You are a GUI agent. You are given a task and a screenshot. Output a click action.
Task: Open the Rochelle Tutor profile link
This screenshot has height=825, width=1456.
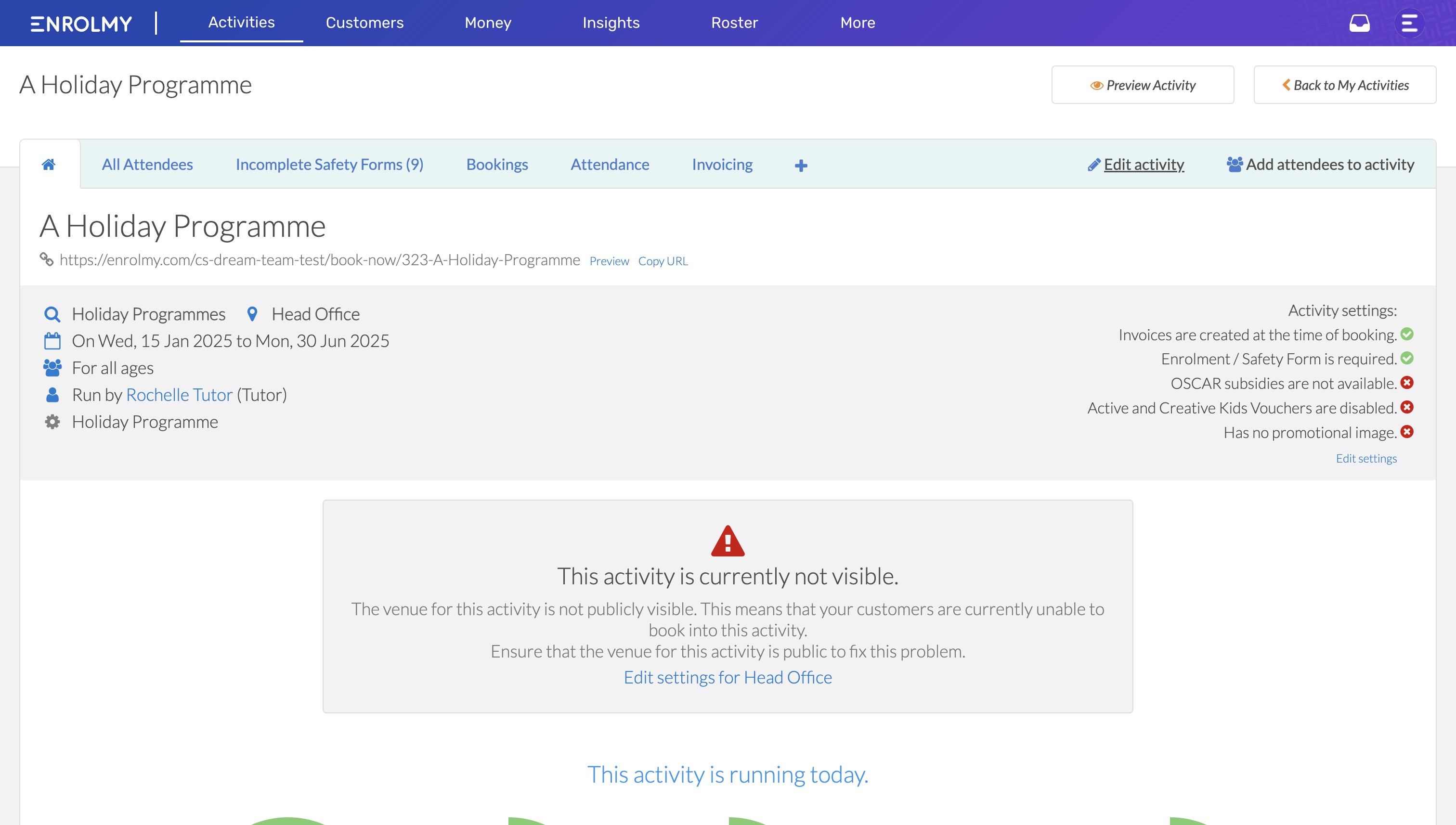pyautogui.click(x=179, y=395)
